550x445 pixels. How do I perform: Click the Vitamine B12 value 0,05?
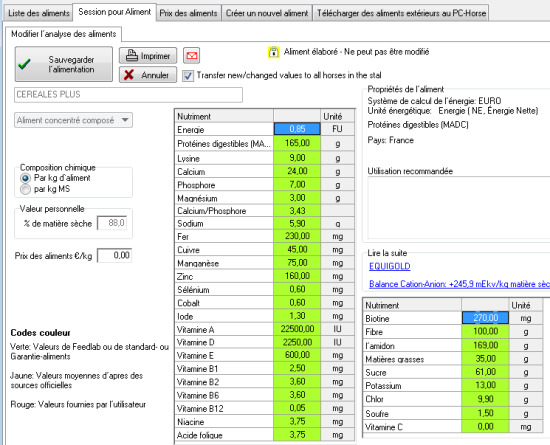(297, 408)
